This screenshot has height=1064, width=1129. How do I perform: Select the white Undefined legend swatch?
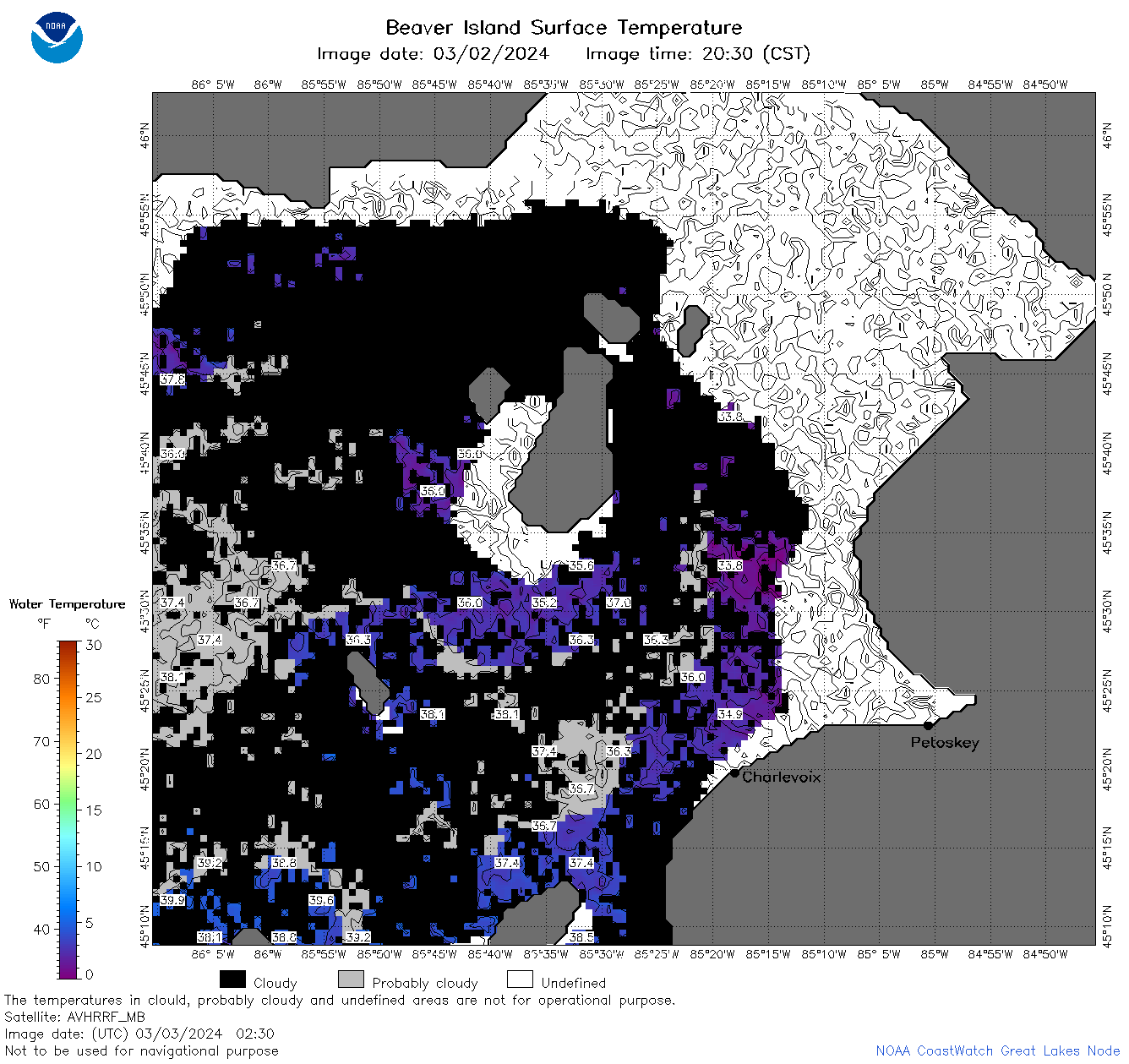tap(520, 979)
